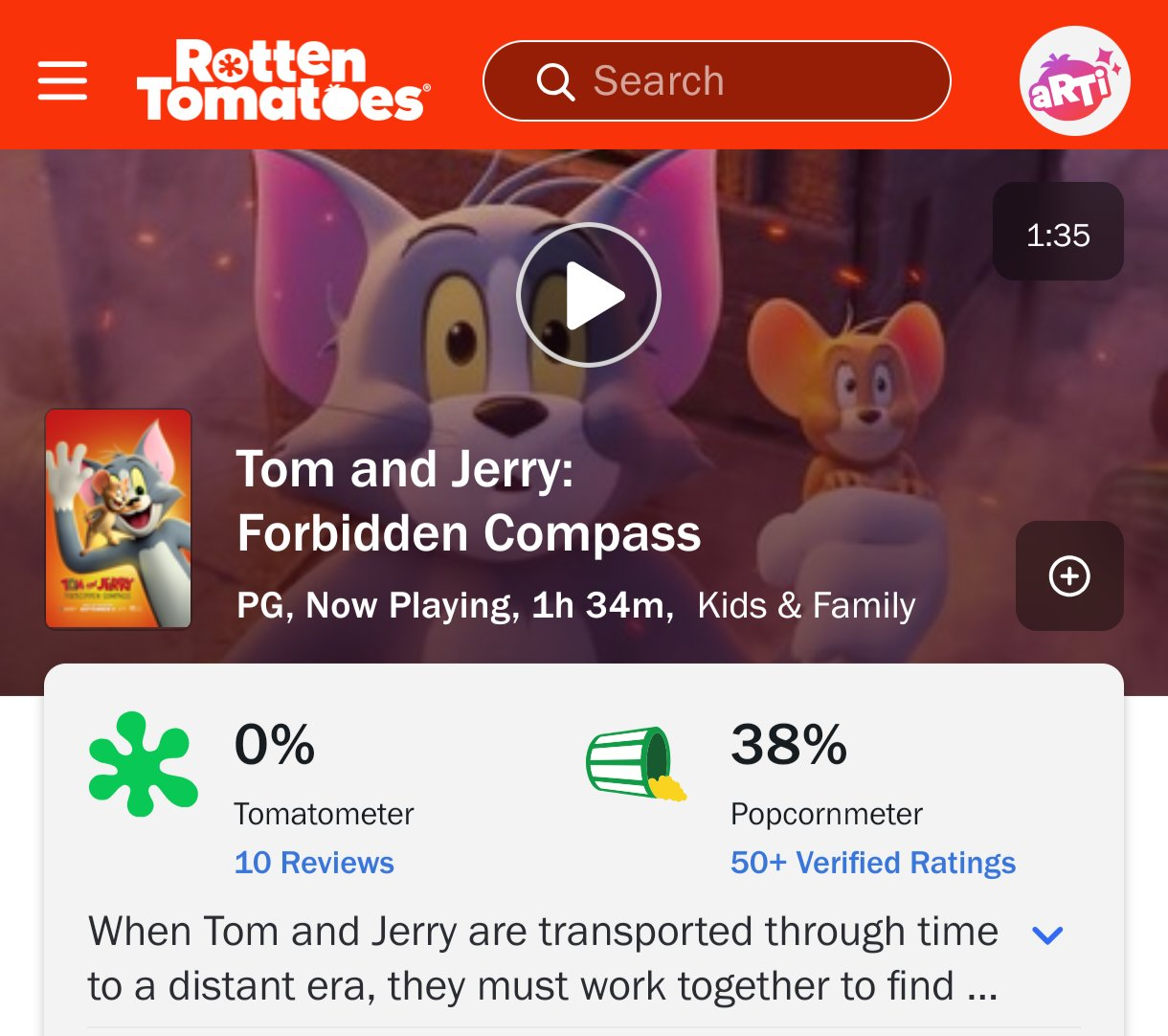
Task: Click the Rotten Tomatoes logo
Action: (x=283, y=80)
